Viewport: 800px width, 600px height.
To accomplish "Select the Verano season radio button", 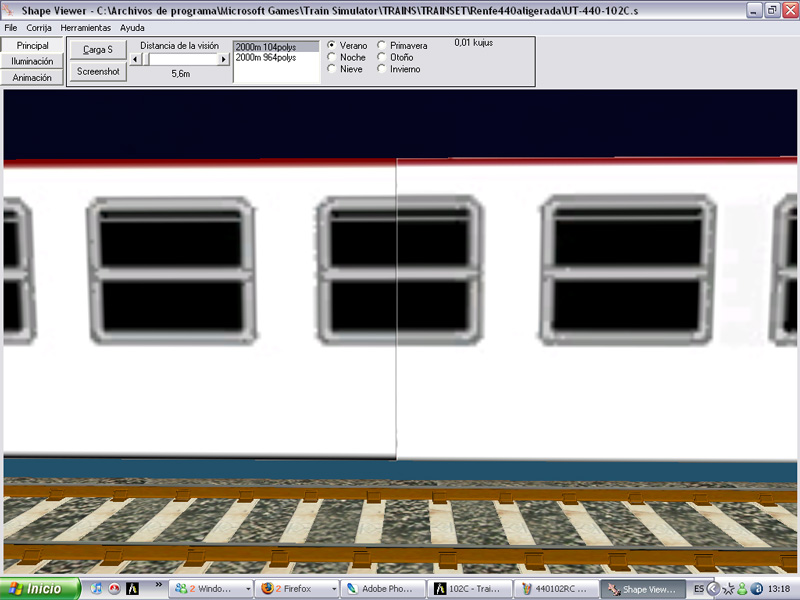I will 332,46.
